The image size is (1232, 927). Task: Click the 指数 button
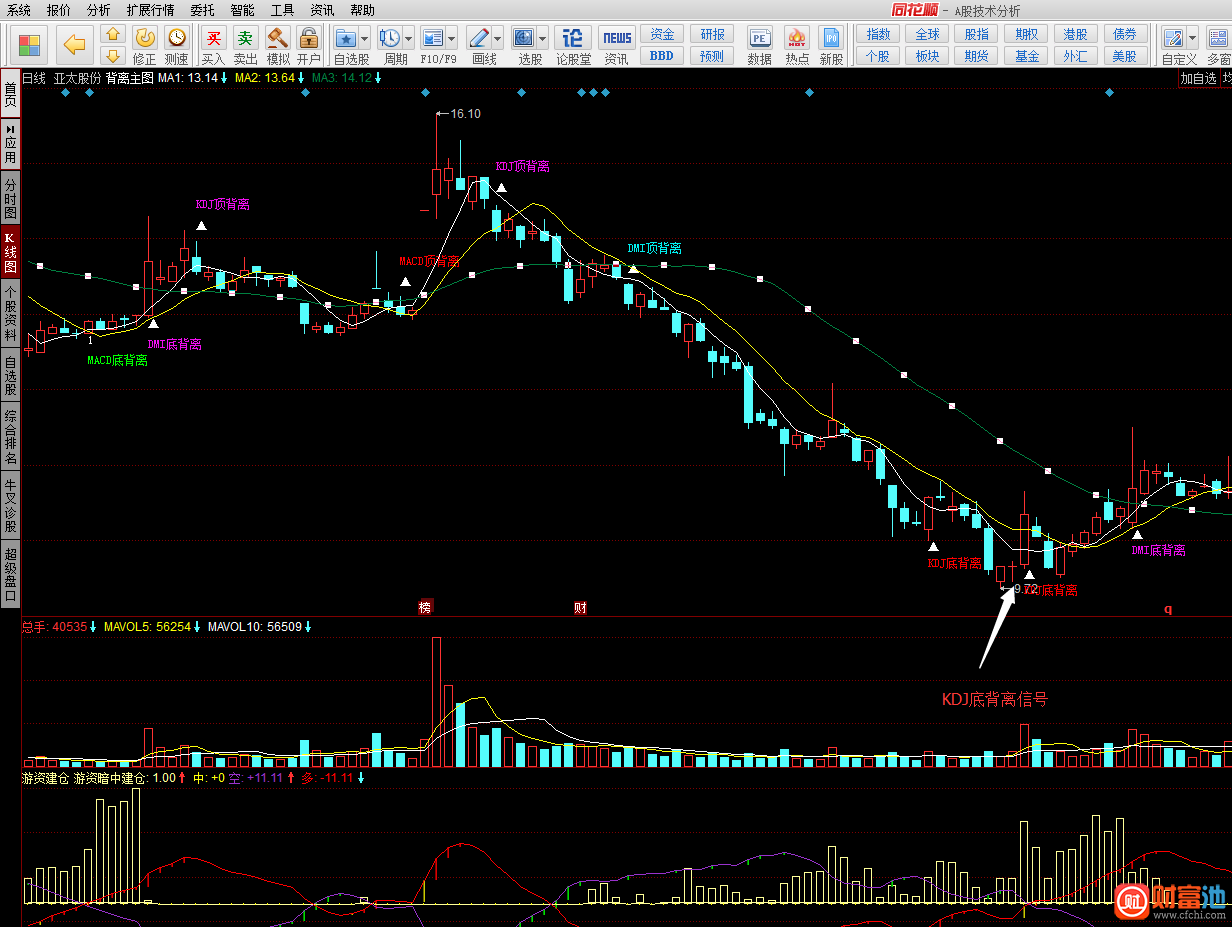(878, 34)
